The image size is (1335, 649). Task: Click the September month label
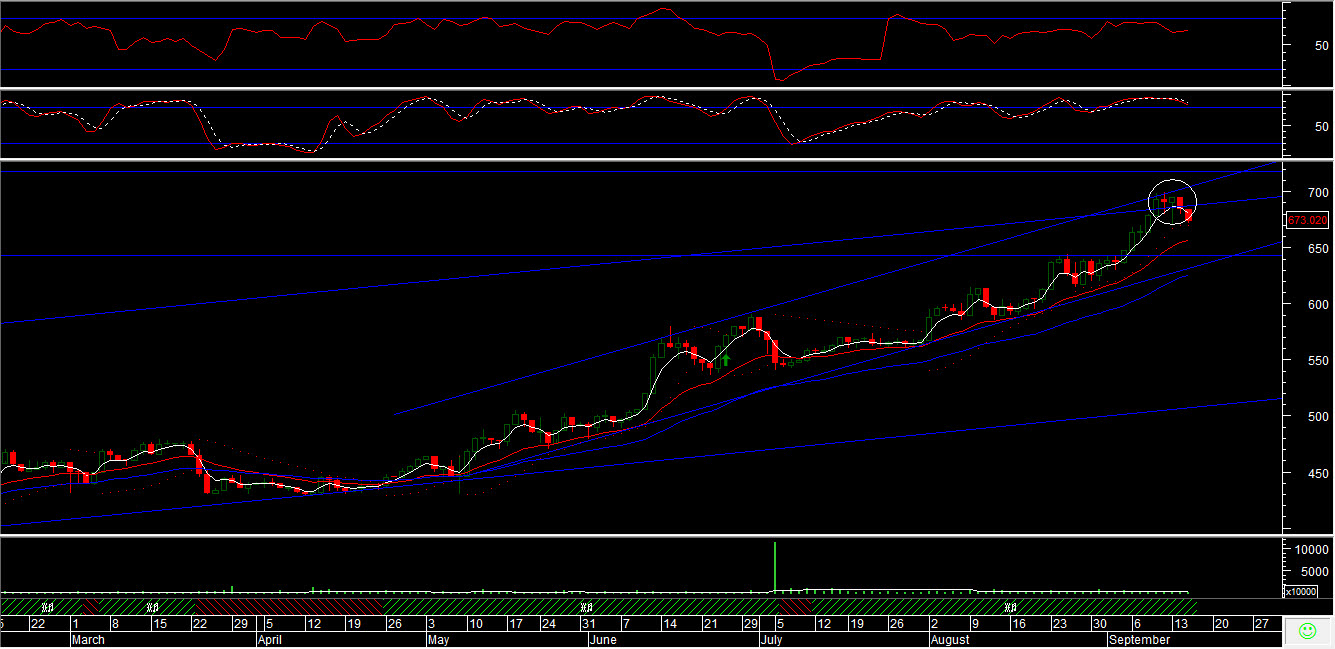1139,639
